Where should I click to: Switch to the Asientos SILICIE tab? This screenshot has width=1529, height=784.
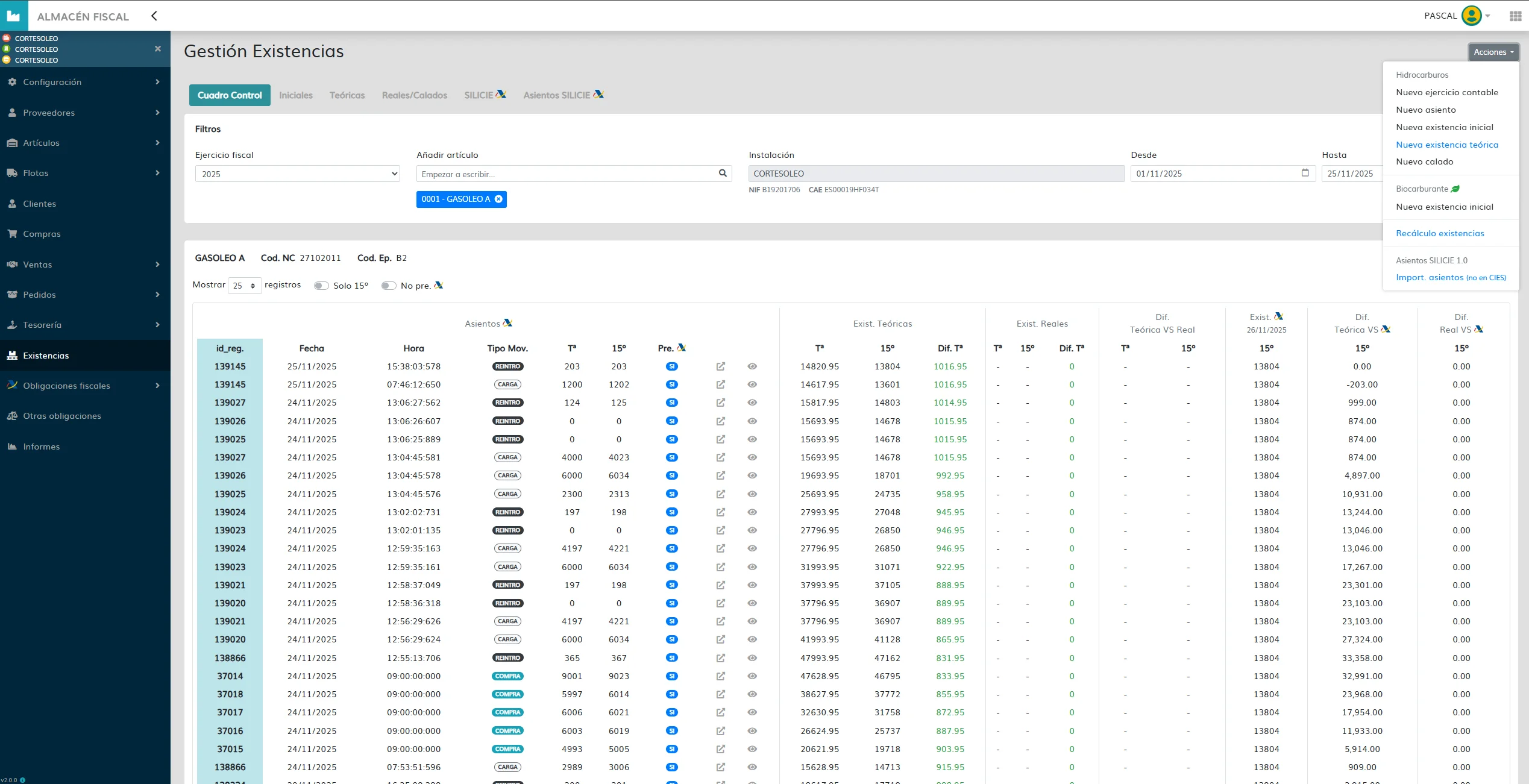pos(563,95)
